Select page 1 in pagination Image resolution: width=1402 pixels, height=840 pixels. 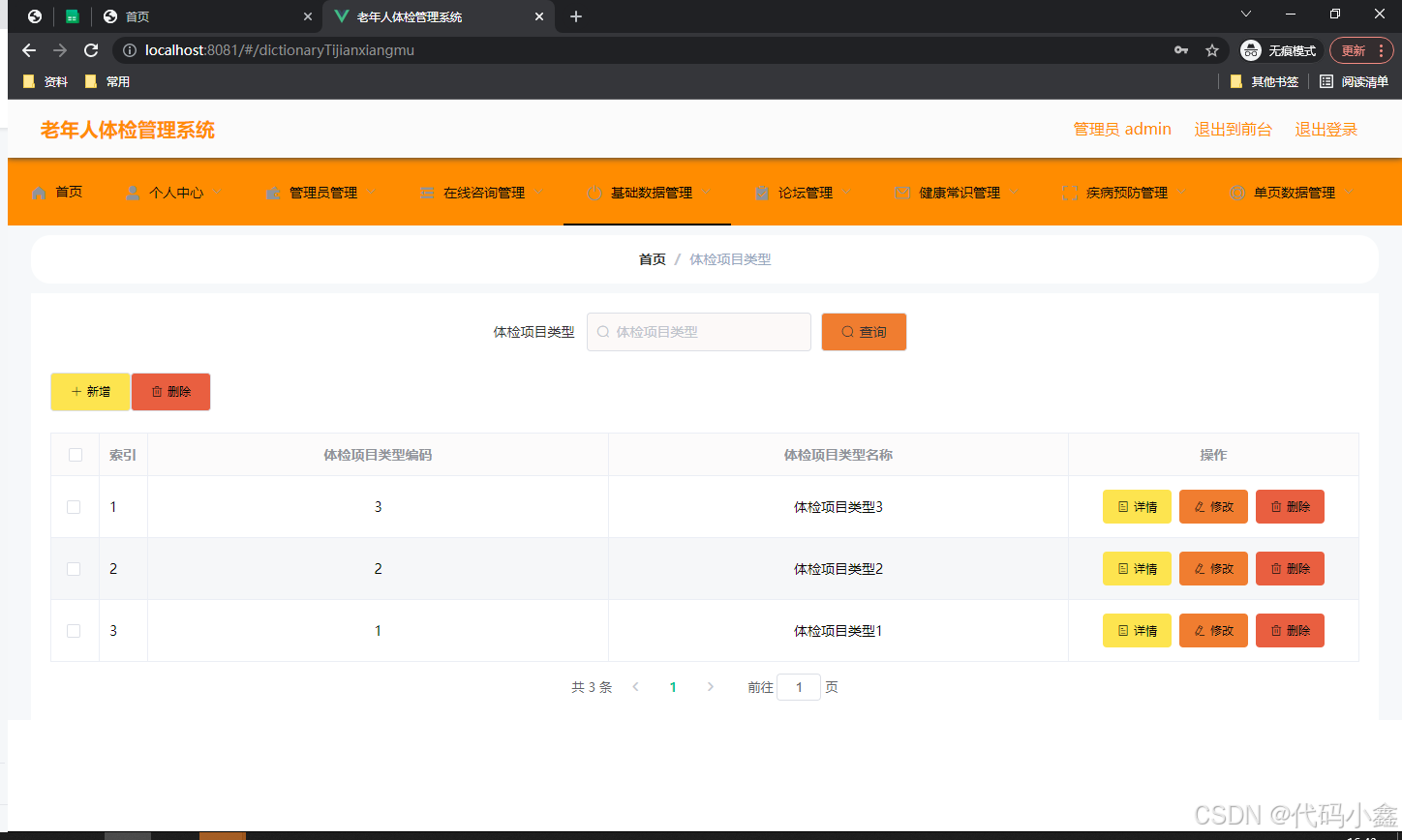click(673, 687)
